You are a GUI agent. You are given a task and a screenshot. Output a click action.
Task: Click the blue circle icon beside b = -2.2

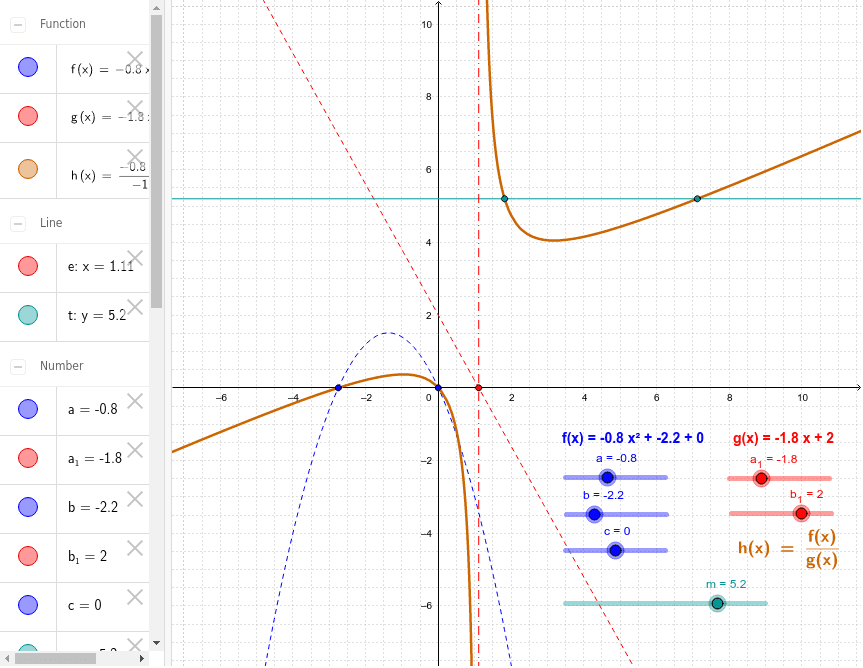point(28,507)
